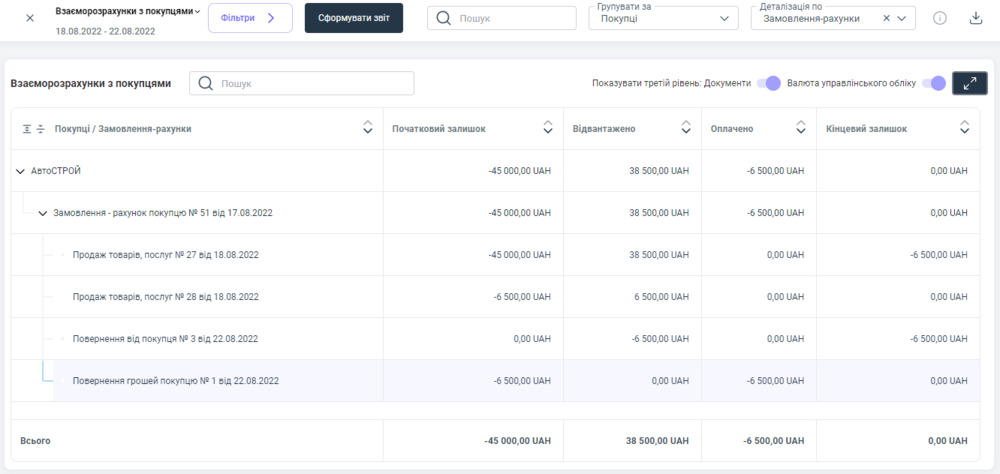
Task: Toggle Показувати третій рівень: Документи switch
Action: pos(768,84)
